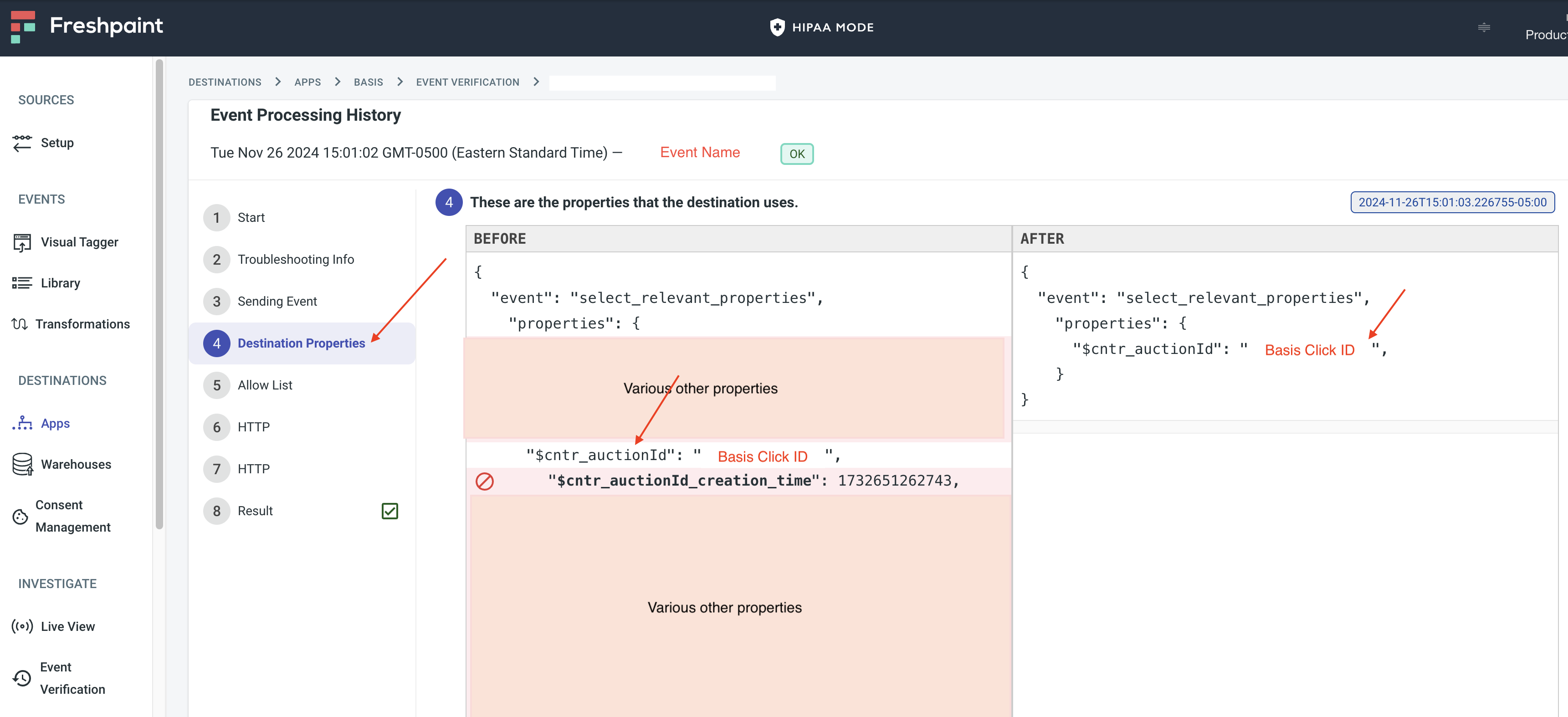This screenshot has width=1568, height=717.
Task: Click the Tue Nov 26 2024 timestamp text
Action: click(x=409, y=153)
